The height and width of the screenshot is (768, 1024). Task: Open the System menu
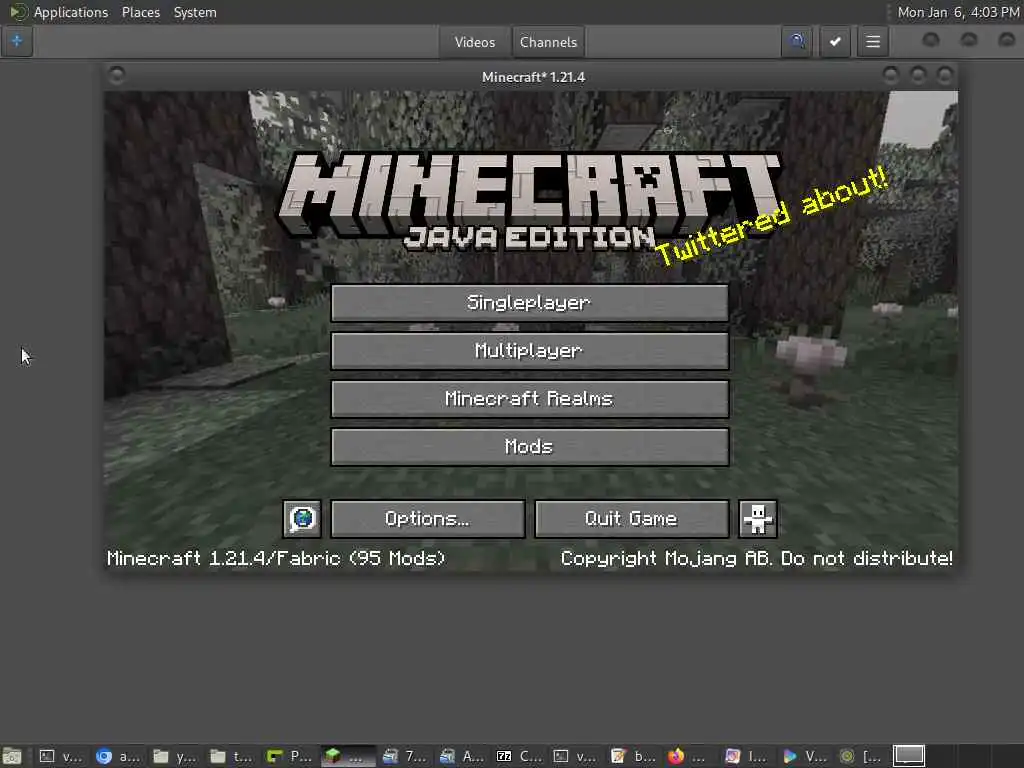tap(195, 12)
